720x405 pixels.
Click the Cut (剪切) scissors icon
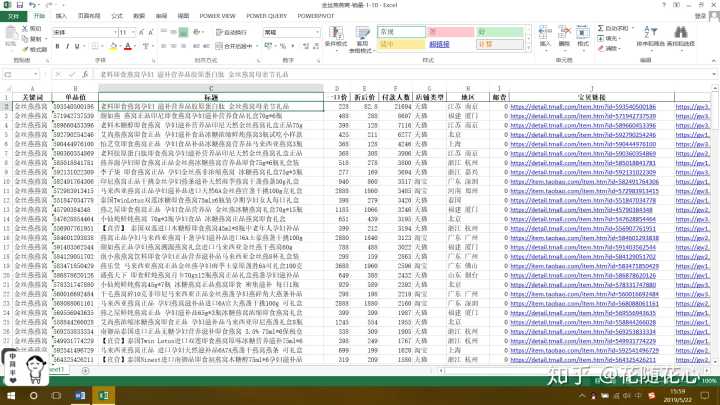coord(36,30)
